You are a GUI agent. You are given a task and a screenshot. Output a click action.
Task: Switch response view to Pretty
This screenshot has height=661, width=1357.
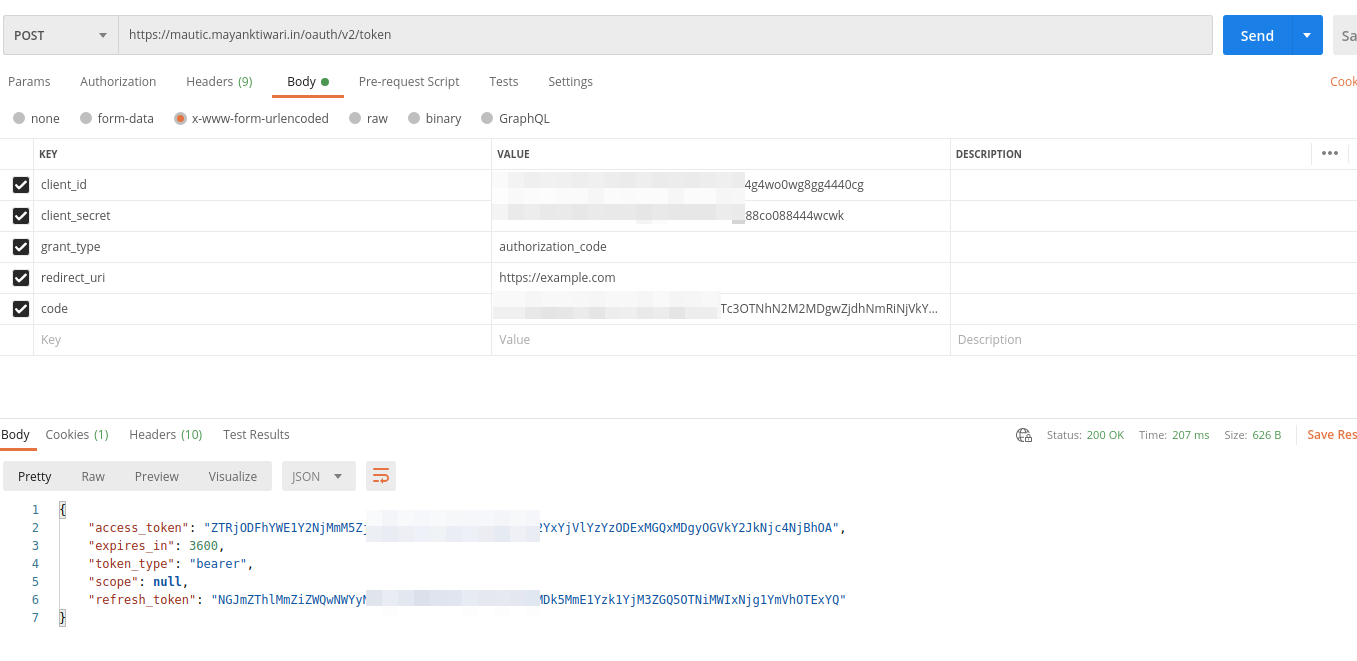[x=35, y=476]
